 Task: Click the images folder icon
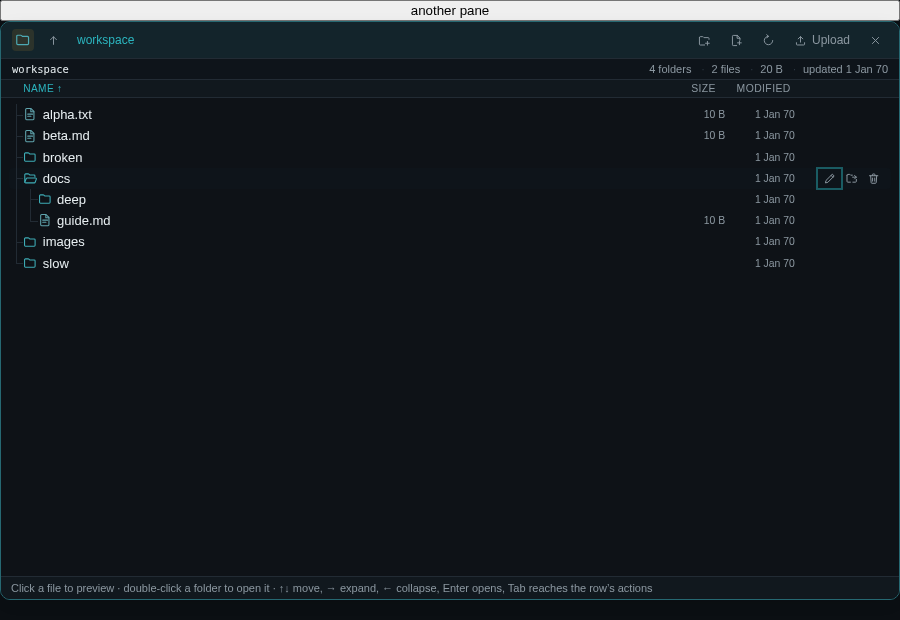[30, 242]
